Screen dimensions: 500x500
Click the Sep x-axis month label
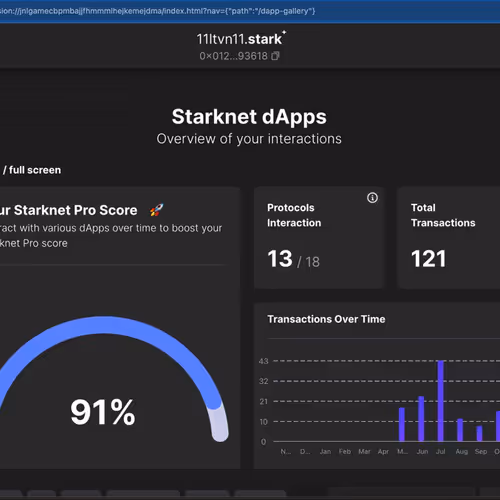point(481,452)
